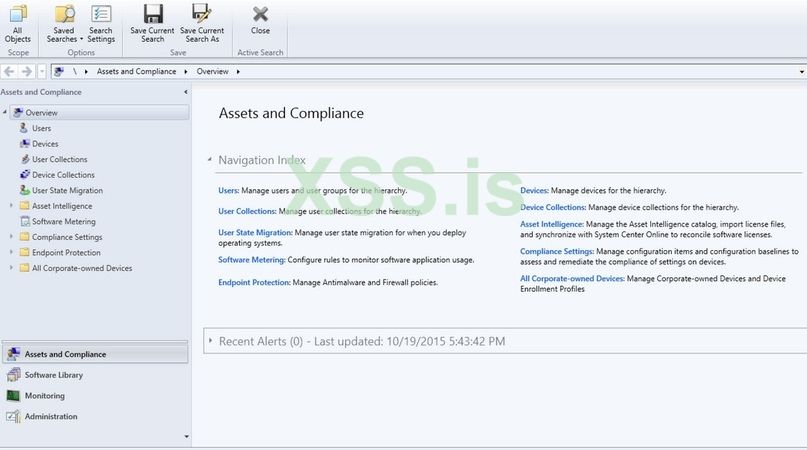Screen dimensions: 807x450
Task: Select the Compliance Settings folder icon
Action: (25, 237)
